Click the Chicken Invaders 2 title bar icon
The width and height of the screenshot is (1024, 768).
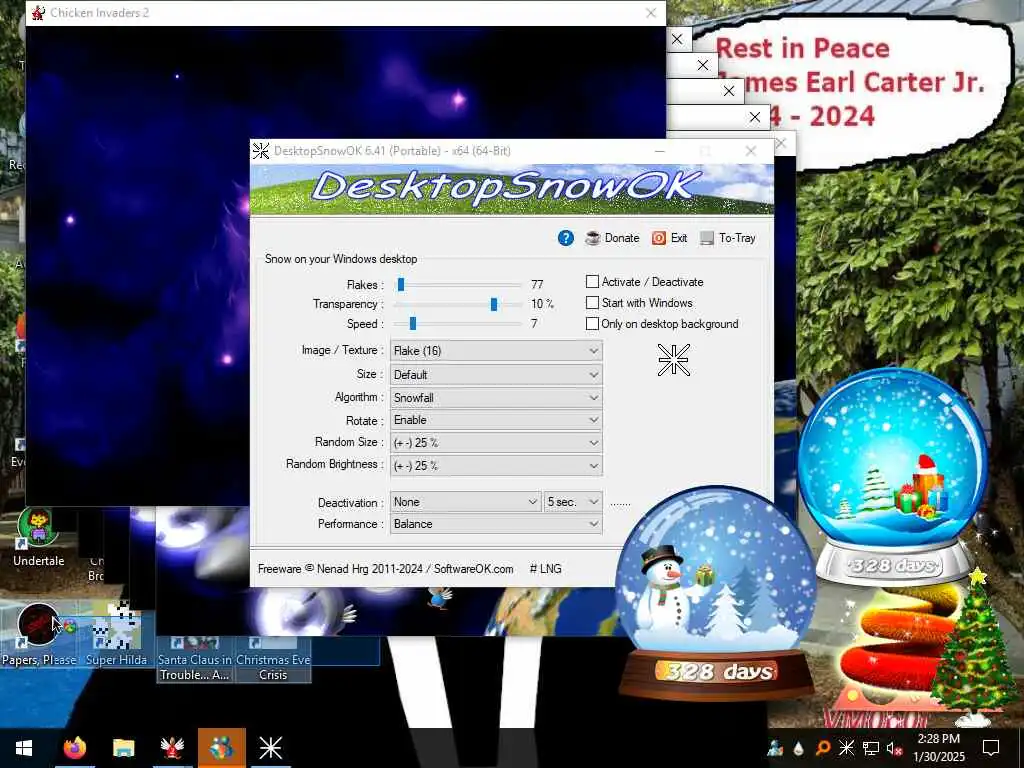tap(38, 12)
